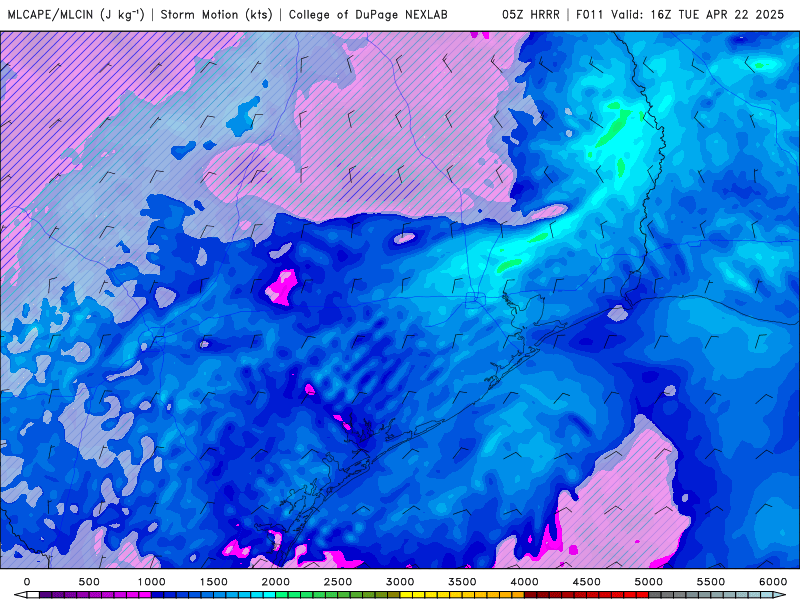Click the 500 tick label on colorbar
Screen dimensions: 800x600
click(x=89, y=582)
